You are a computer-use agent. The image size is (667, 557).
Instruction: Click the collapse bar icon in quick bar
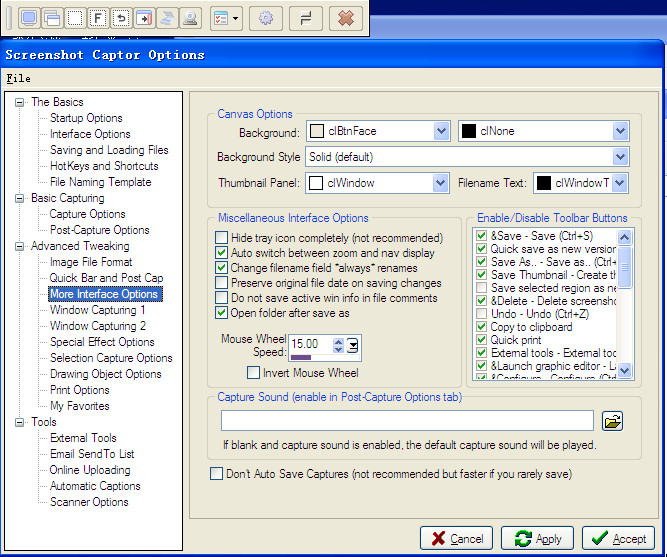coord(305,18)
